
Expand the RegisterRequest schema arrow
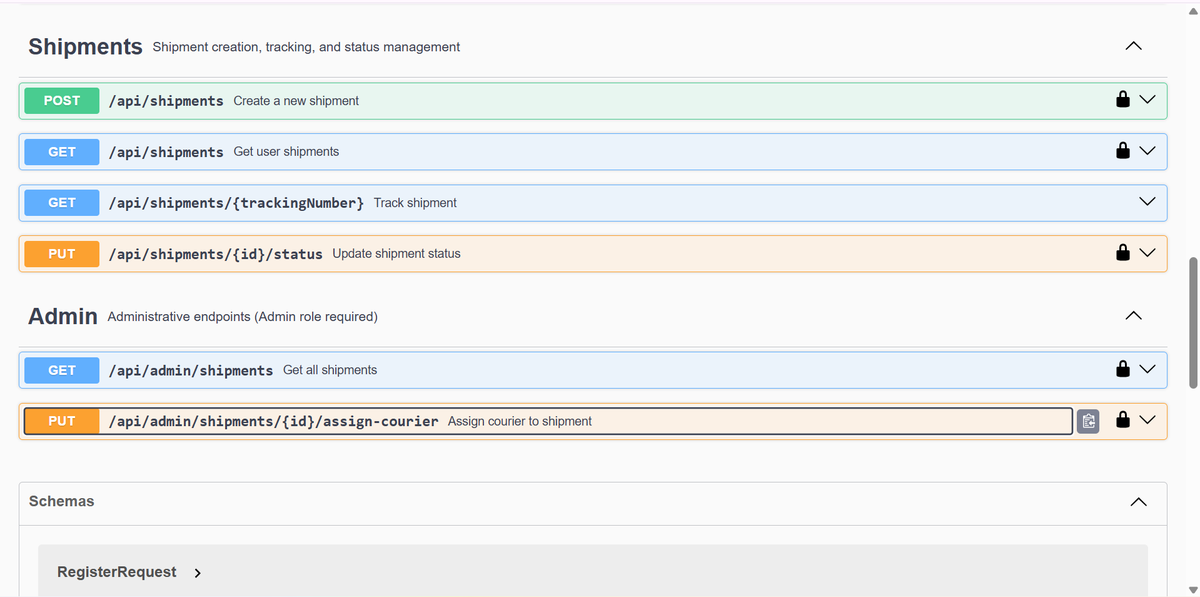(x=197, y=573)
